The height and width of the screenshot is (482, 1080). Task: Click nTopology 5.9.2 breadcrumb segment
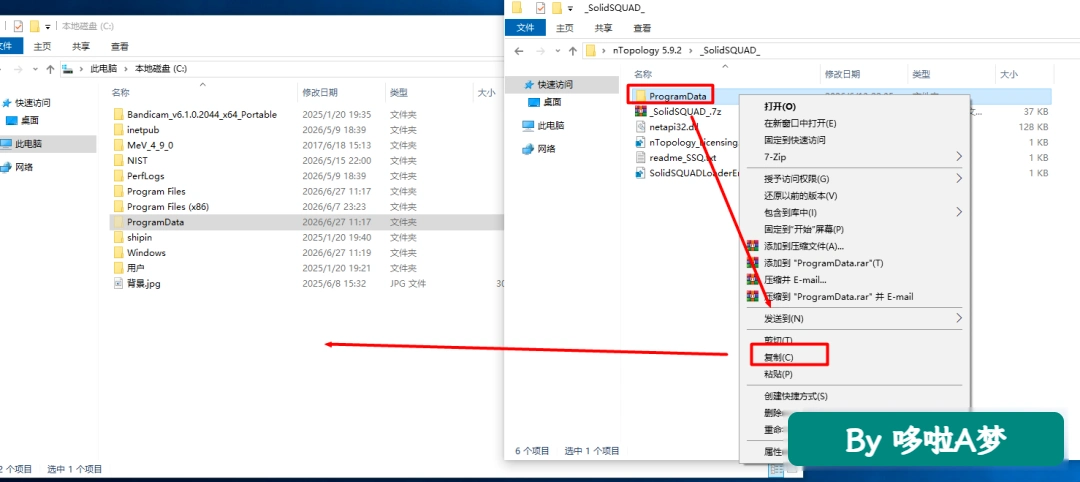click(647, 51)
